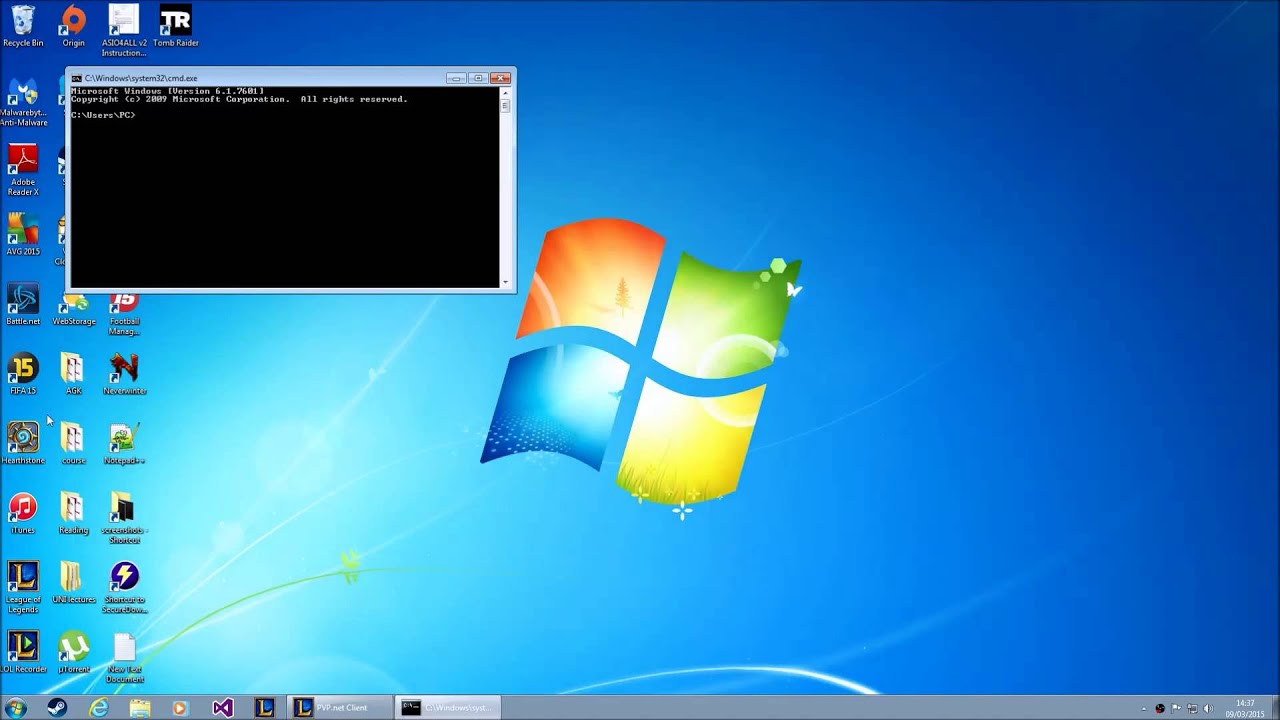Click the Show desktop button
This screenshot has width=1280, height=720.
click(x=1274, y=708)
